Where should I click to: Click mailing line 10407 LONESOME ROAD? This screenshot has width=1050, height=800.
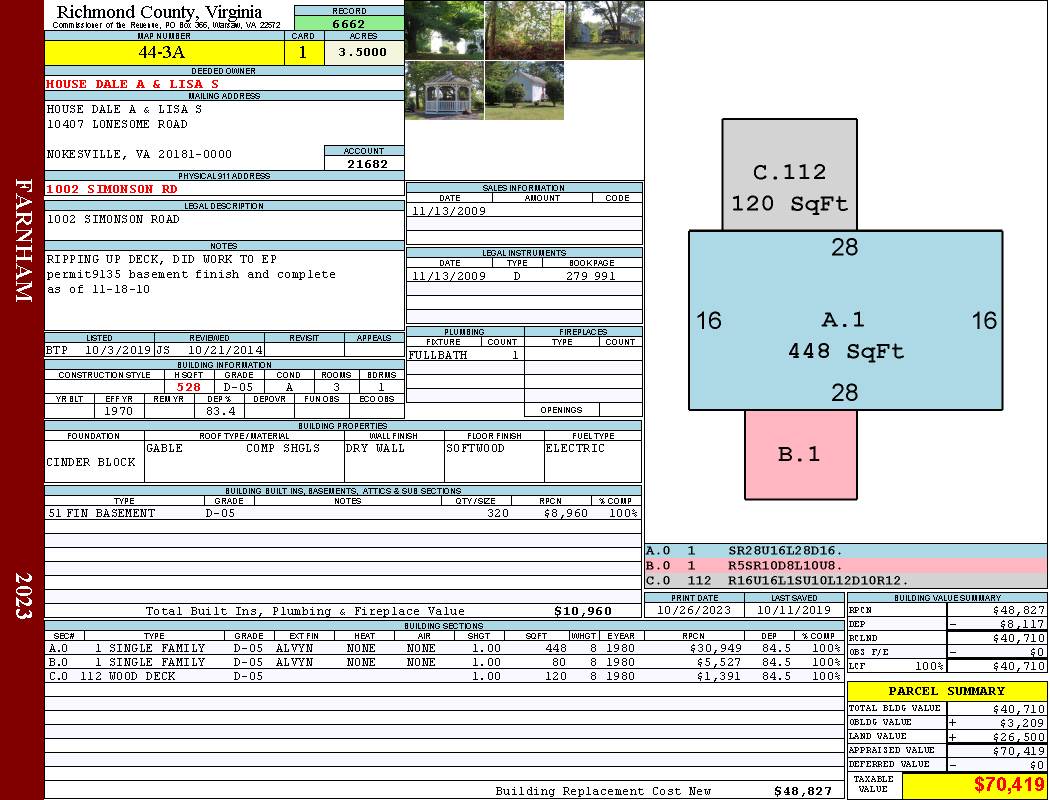117,124
